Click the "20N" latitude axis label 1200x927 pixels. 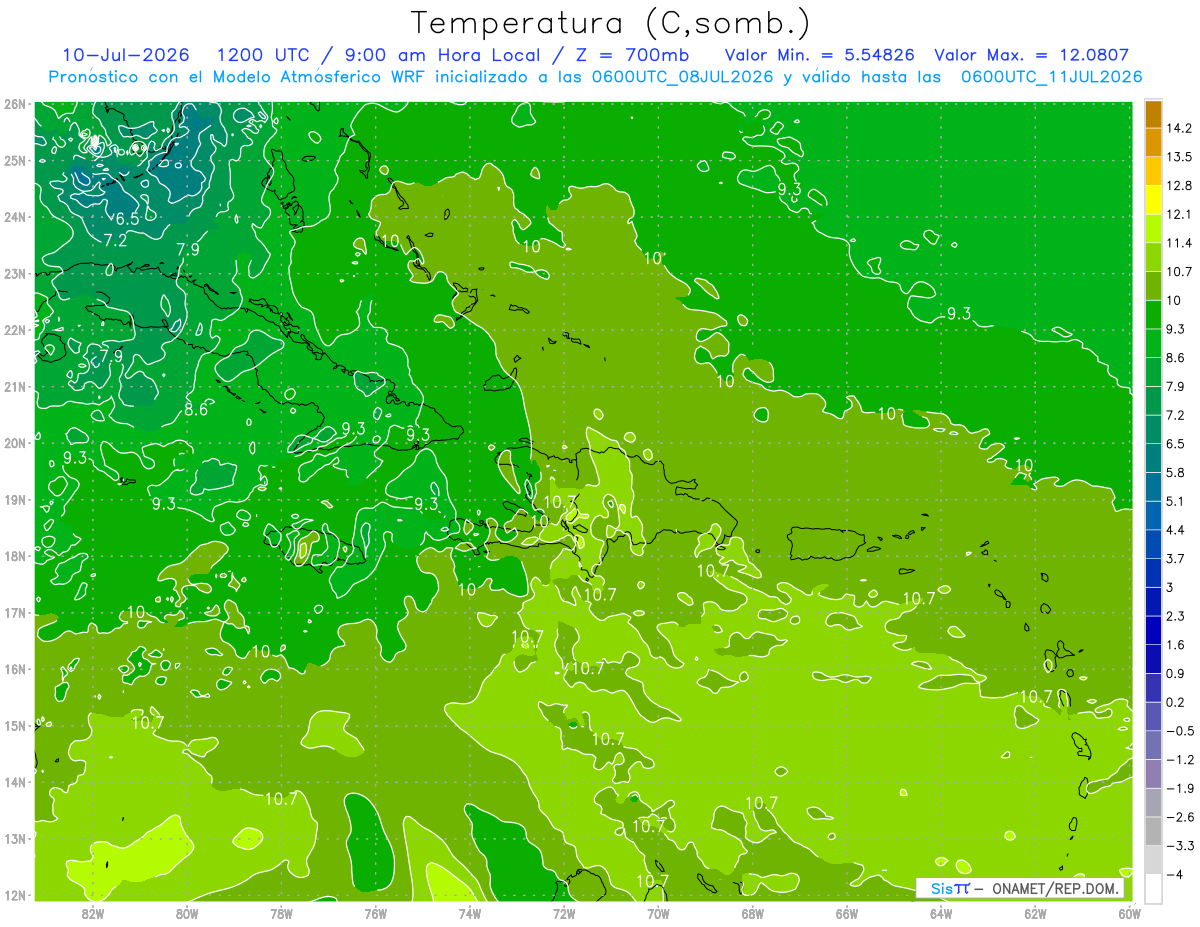pyautogui.click(x=14, y=443)
